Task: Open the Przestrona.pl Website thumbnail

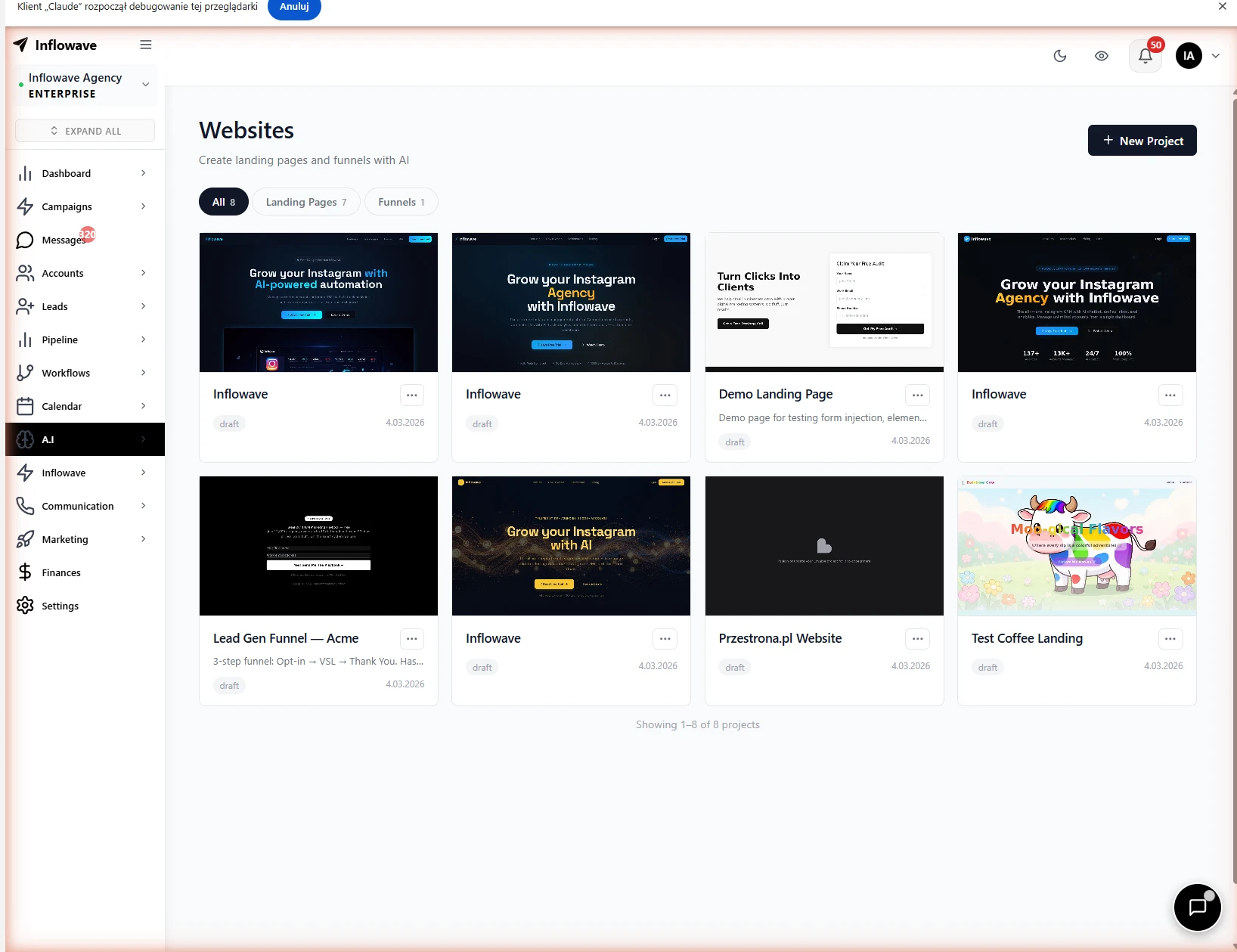Action: click(823, 546)
